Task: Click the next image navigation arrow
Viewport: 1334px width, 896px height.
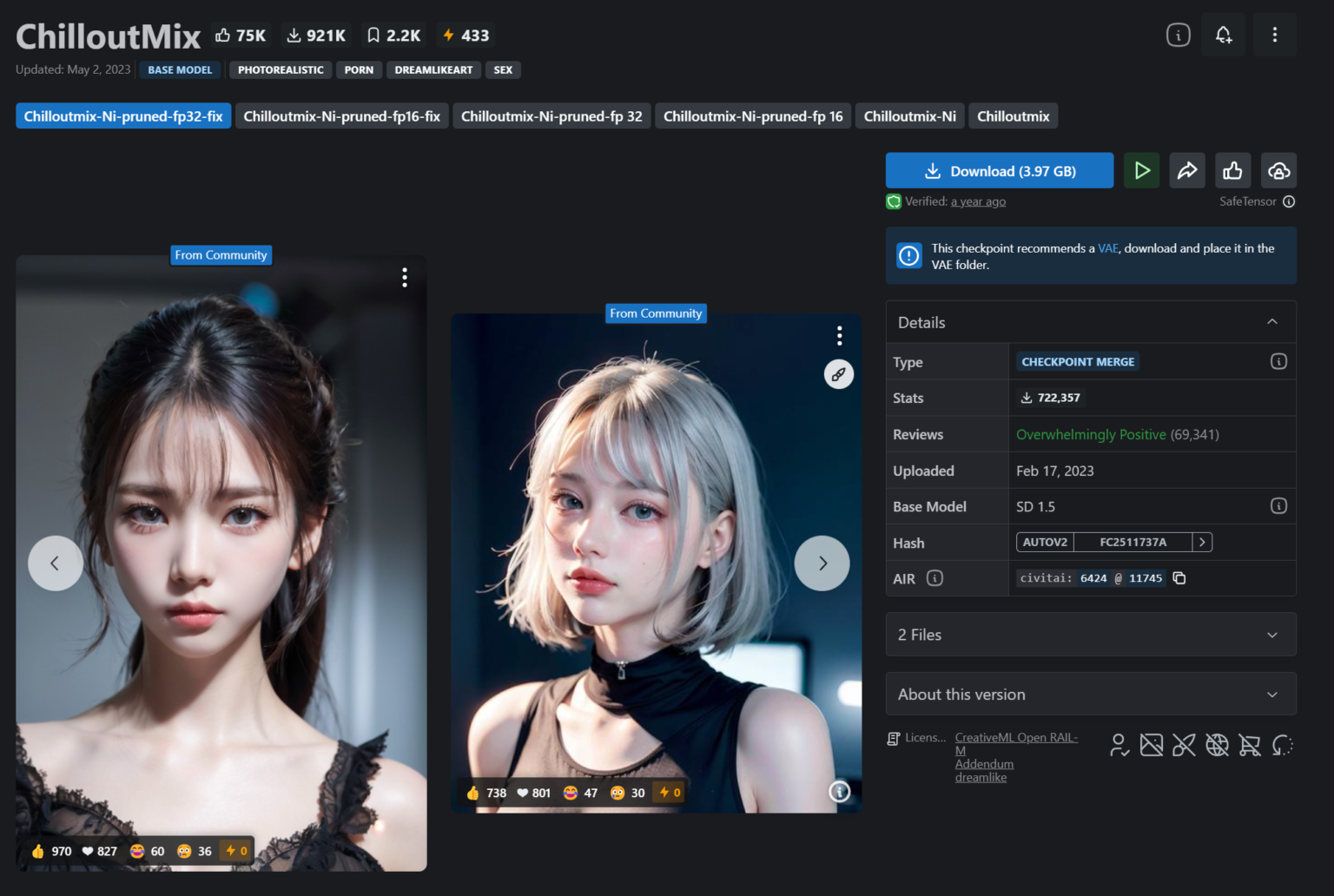Action: pyautogui.click(x=822, y=563)
